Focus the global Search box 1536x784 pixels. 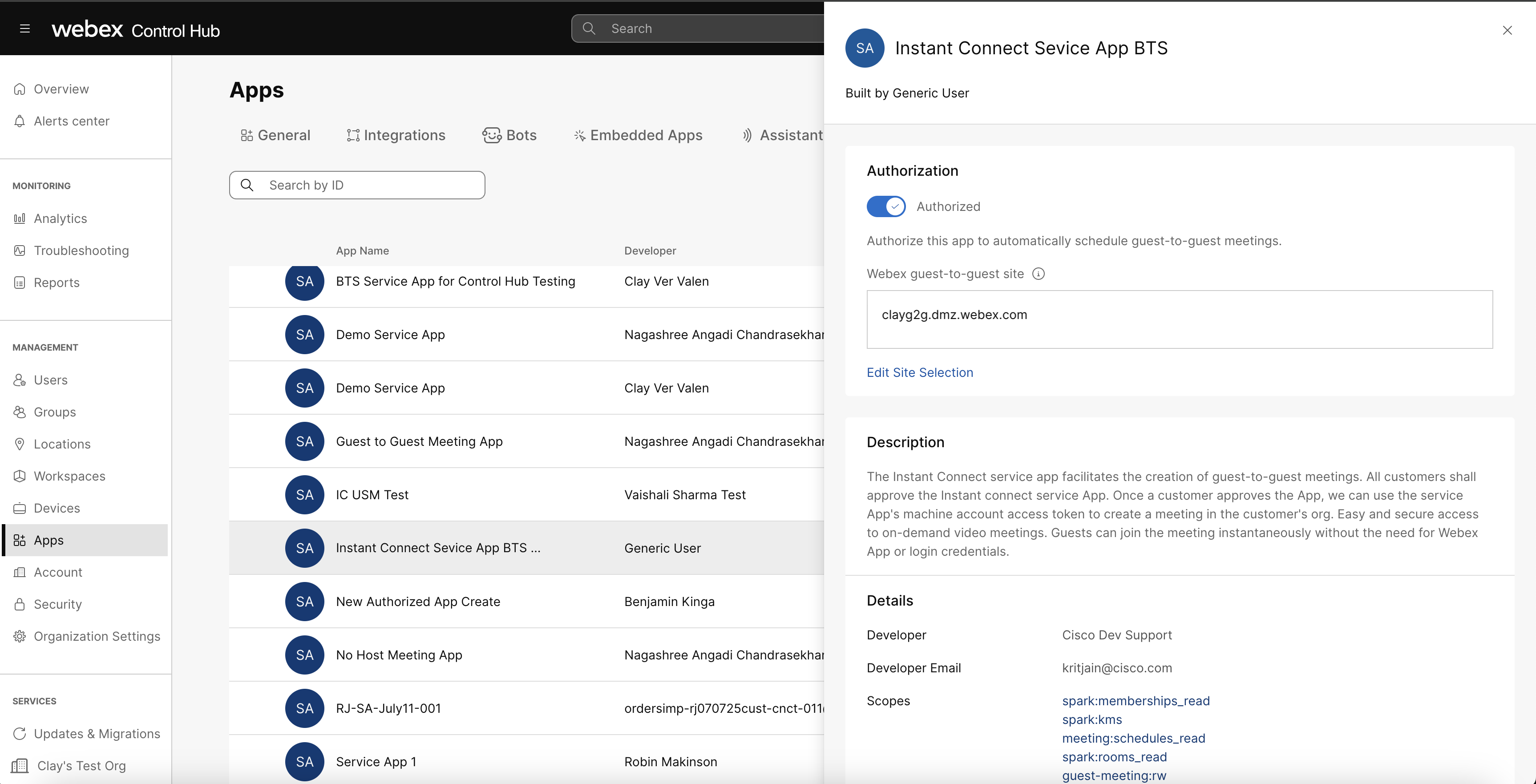pyautogui.click(x=698, y=28)
